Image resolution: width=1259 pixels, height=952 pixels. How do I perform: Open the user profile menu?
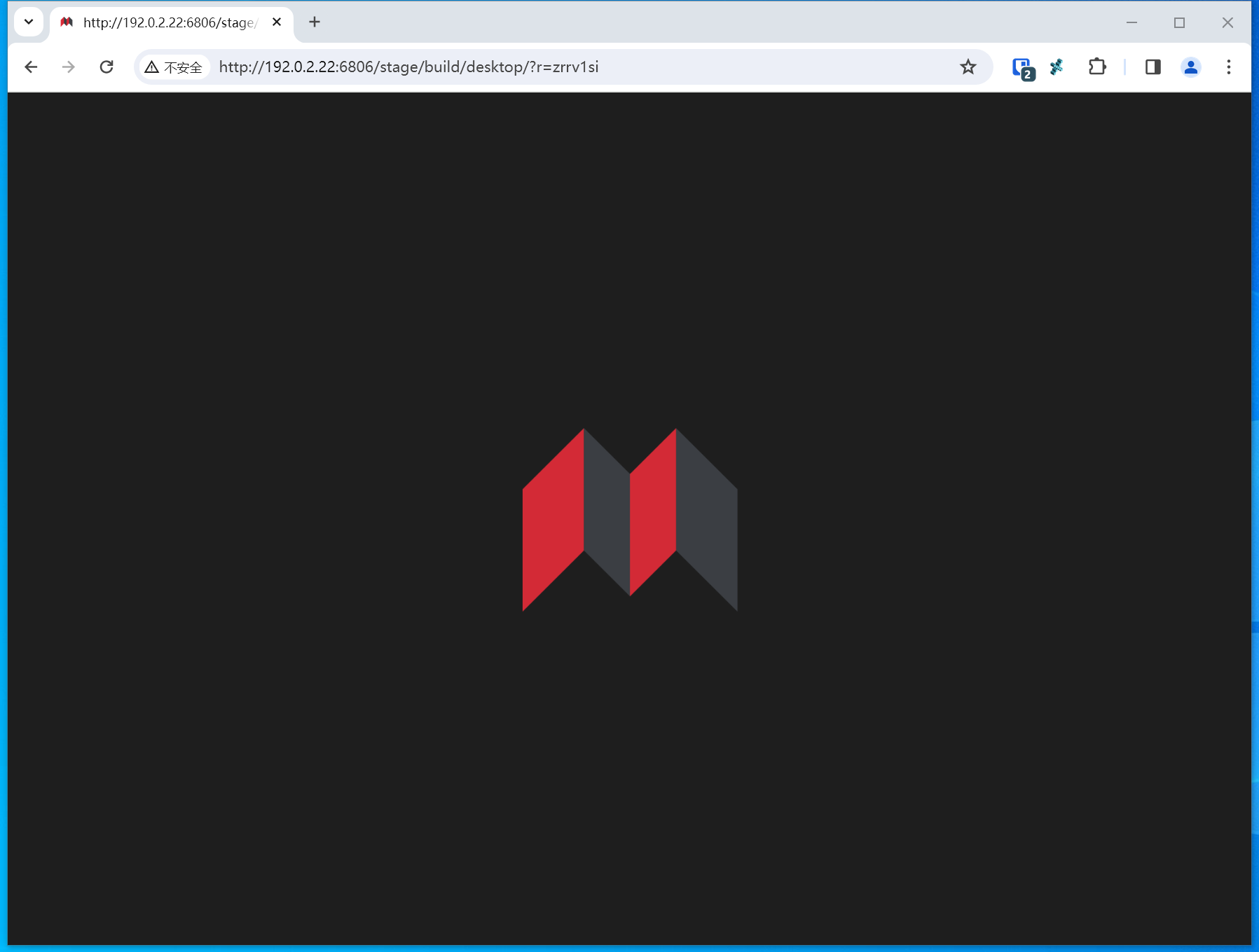[1191, 67]
